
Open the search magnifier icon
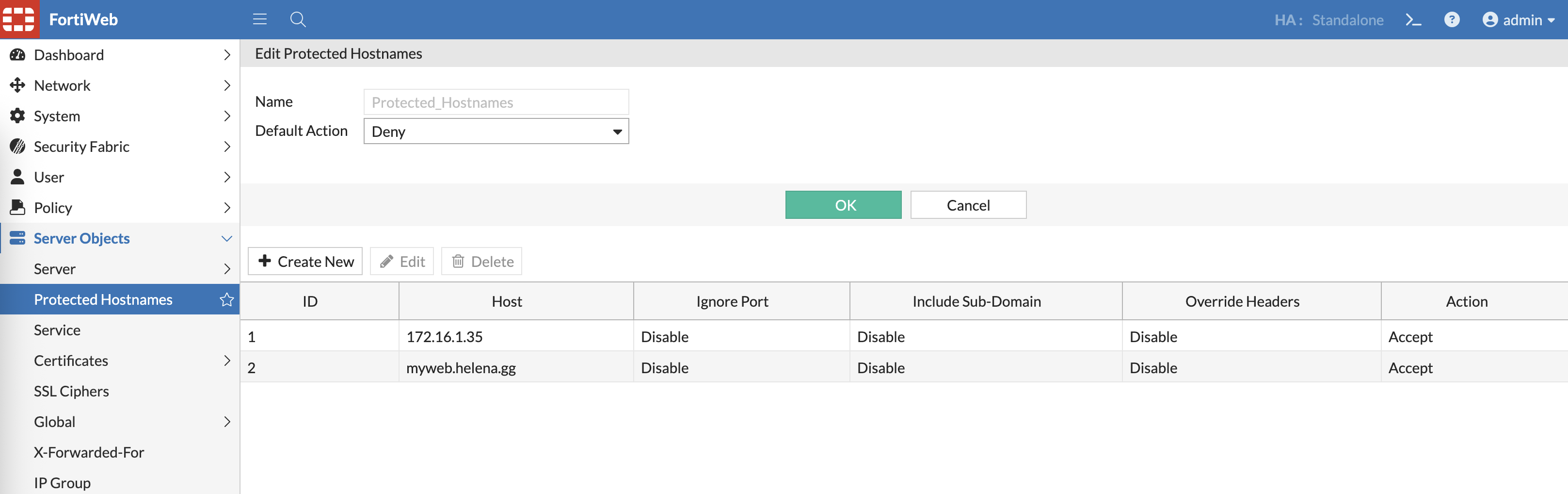click(298, 19)
